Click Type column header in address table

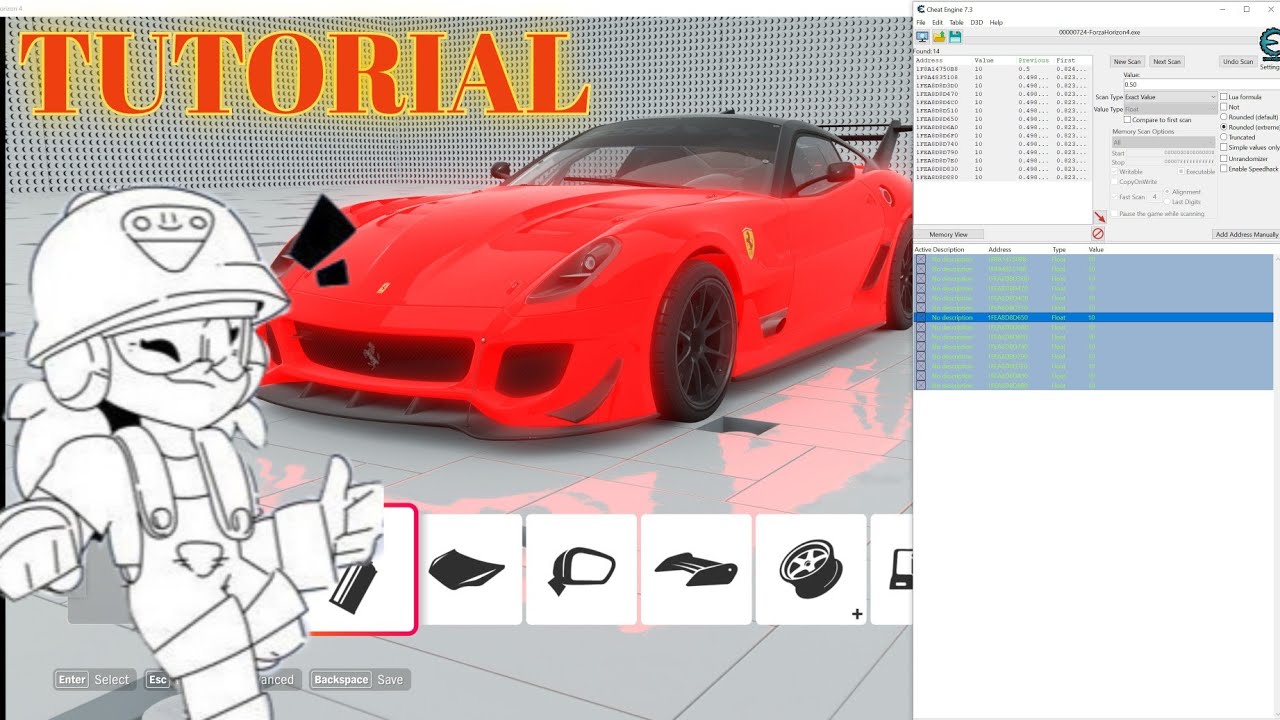pyautogui.click(x=1059, y=249)
